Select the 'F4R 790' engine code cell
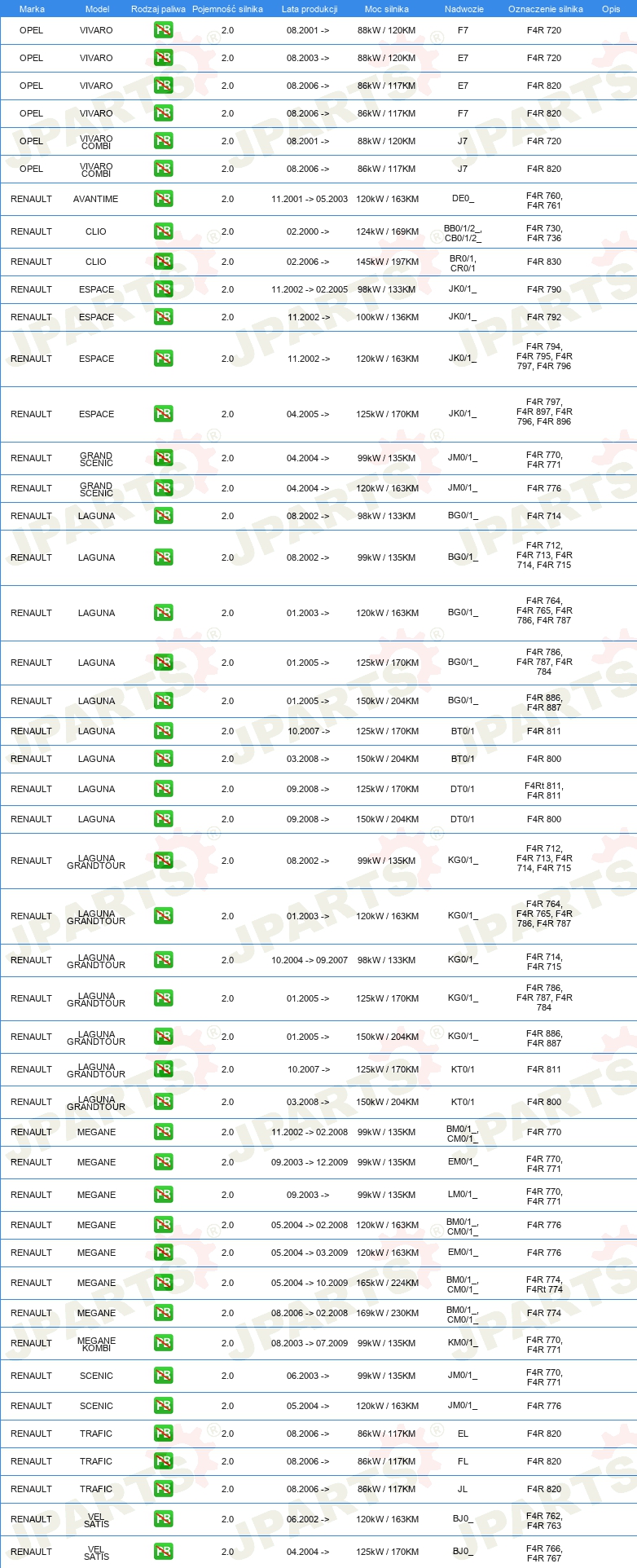 (544, 289)
